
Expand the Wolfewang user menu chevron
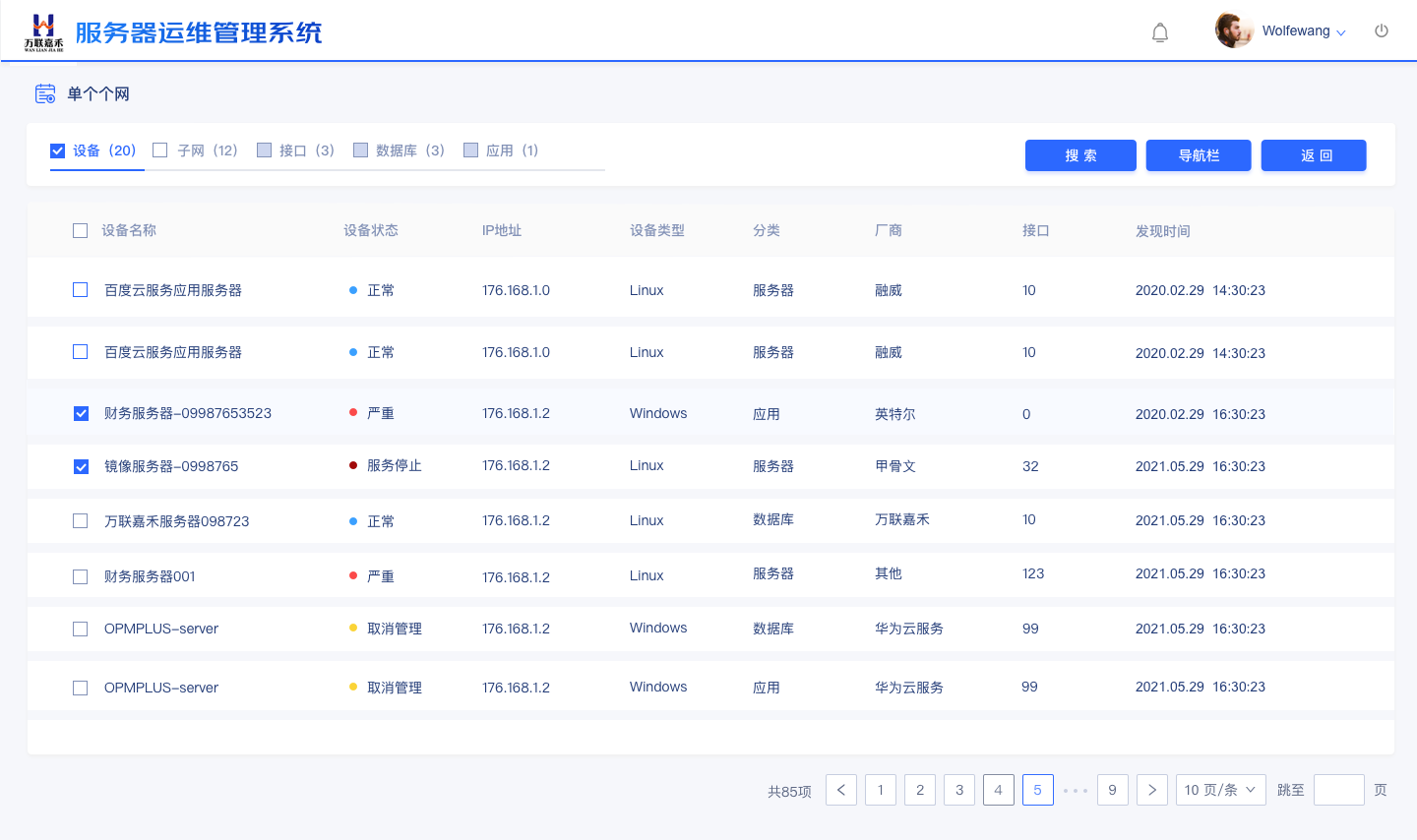click(x=1340, y=32)
